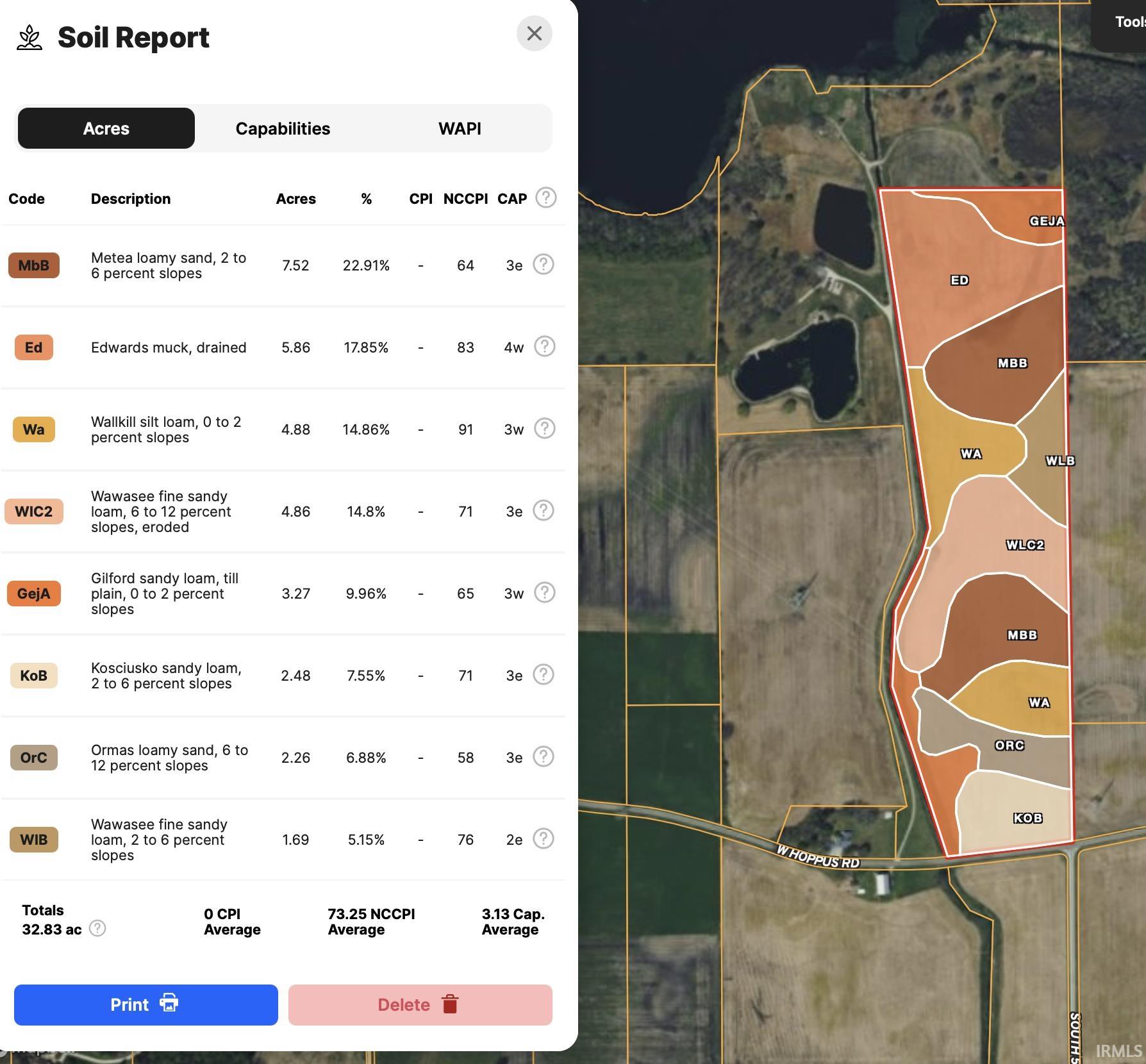Click the Print button
The image size is (1146, 1064).
[x=146, y=1004]
